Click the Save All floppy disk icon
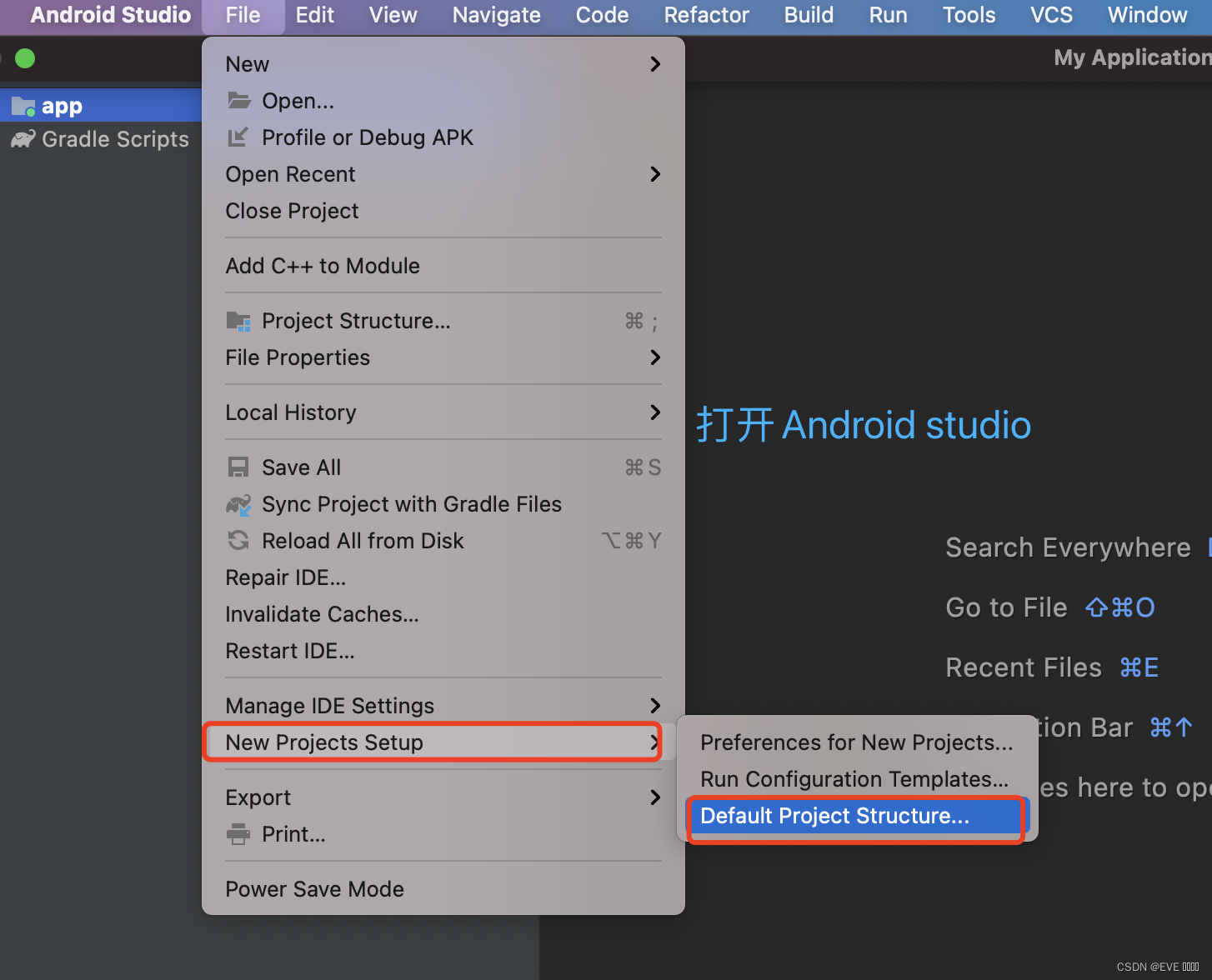This screenshot has height=980, width=1212. pyautogui.click(x=238, y=467)
